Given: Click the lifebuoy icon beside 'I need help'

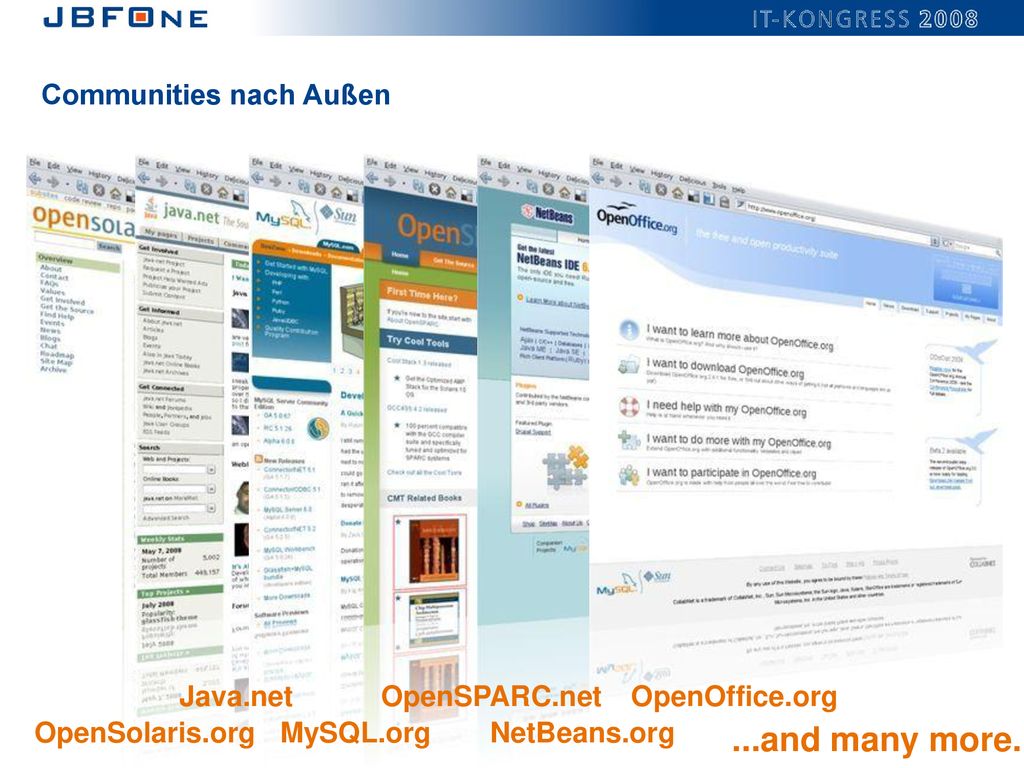Looking at the screenshot, I should (x=629, y=406).
